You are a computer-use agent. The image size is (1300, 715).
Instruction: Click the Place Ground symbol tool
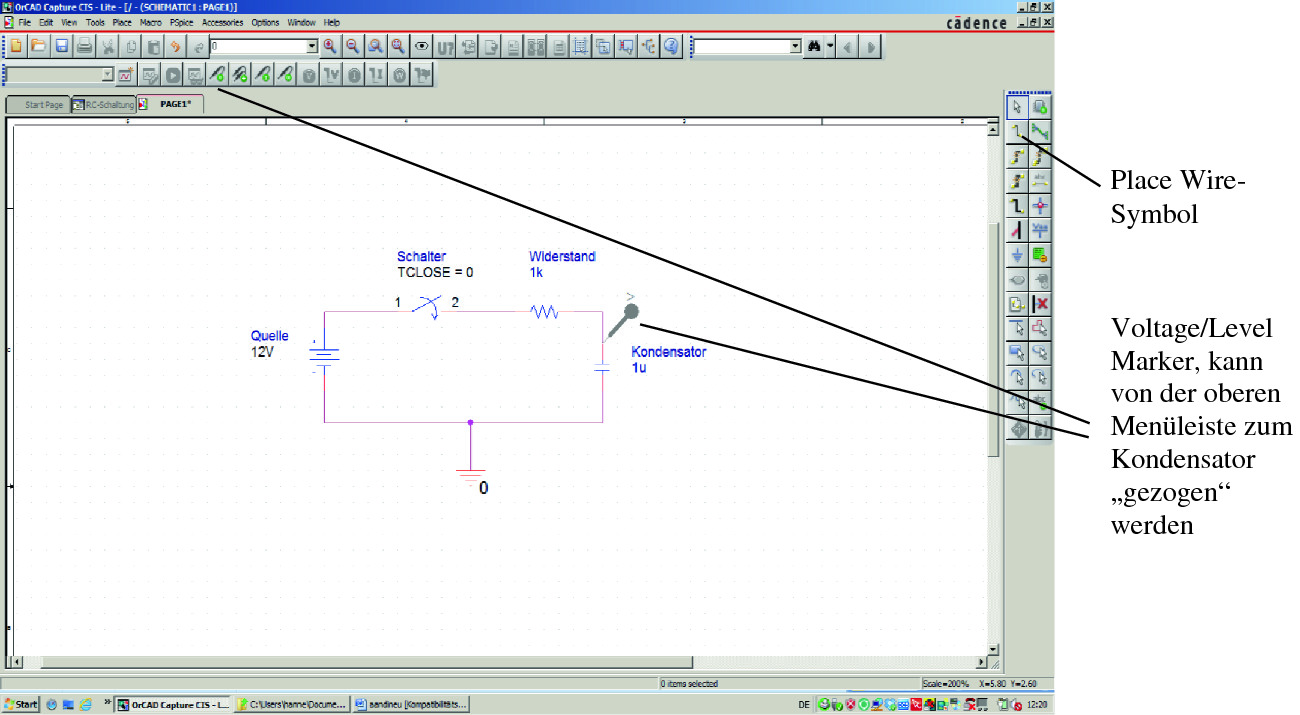point(1017,255)
